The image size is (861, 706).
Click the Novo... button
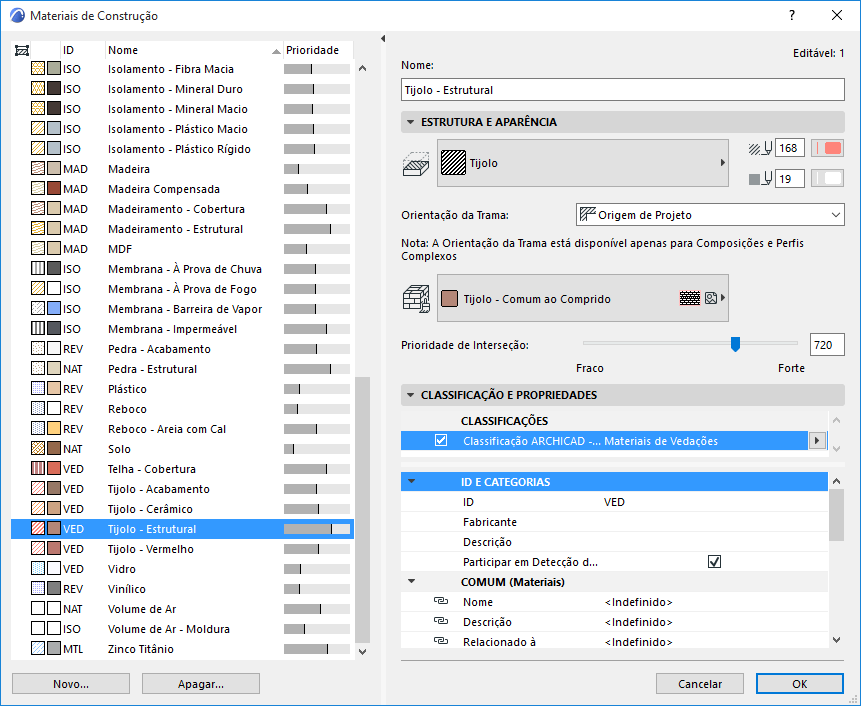(x=71, y=684)
